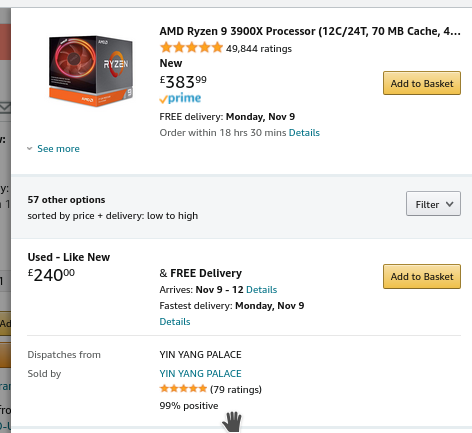Click the £240.00 used price
The image size is (472, 433).
click(51, 275)
